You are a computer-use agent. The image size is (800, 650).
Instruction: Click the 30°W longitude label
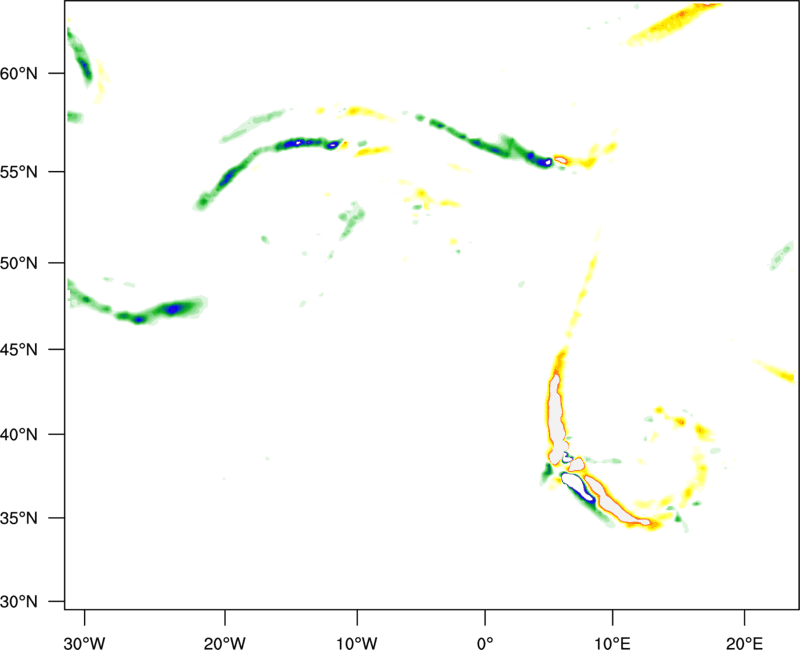click(84, 643)
